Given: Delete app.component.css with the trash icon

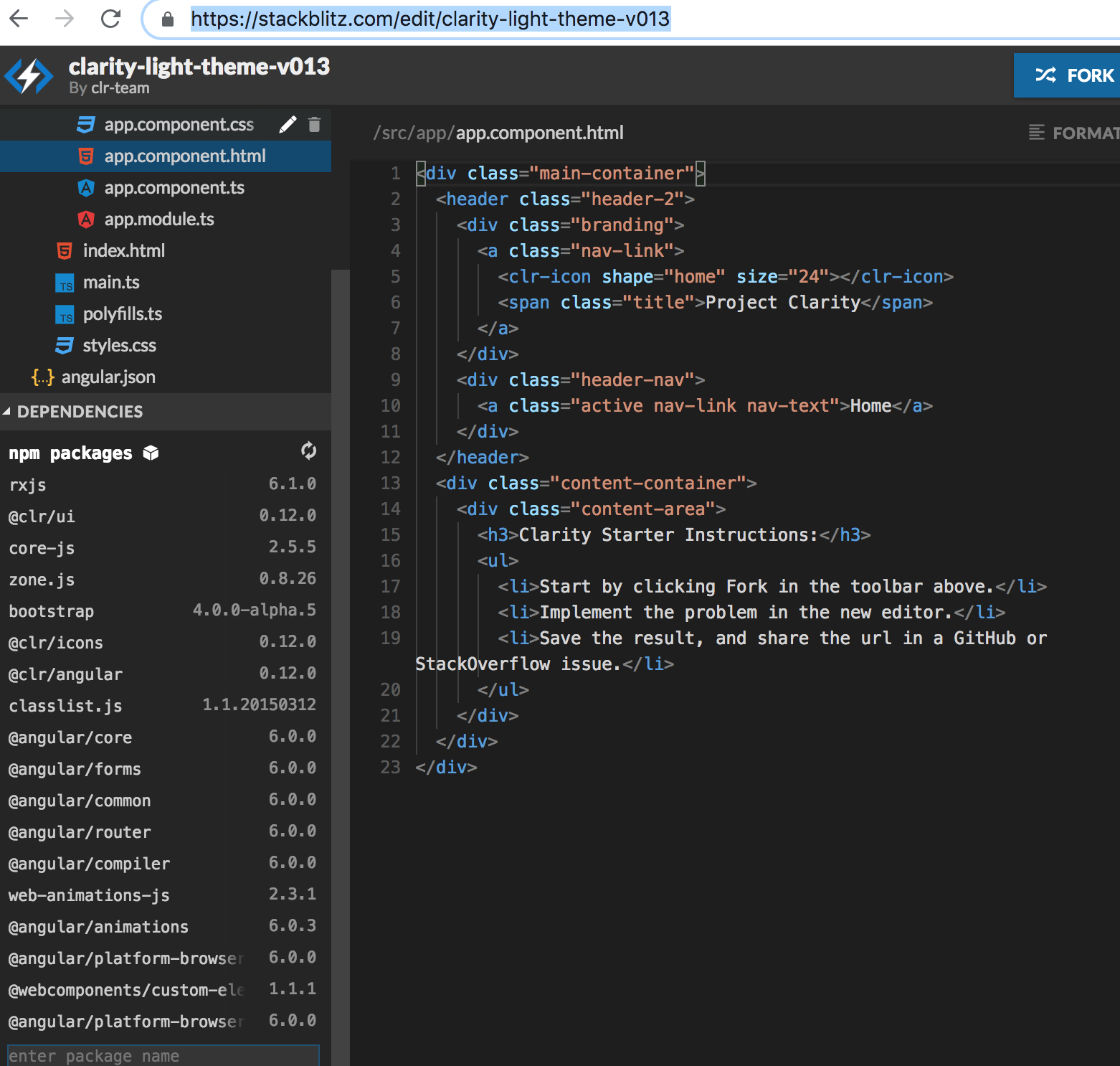Looking at the screenshot, I should 314,125.
